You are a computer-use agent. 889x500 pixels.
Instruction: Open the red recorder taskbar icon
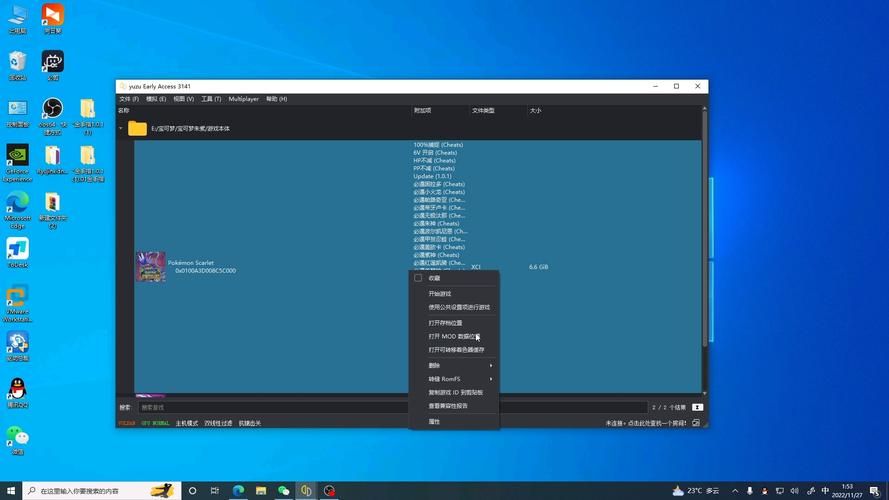(329, 491)
